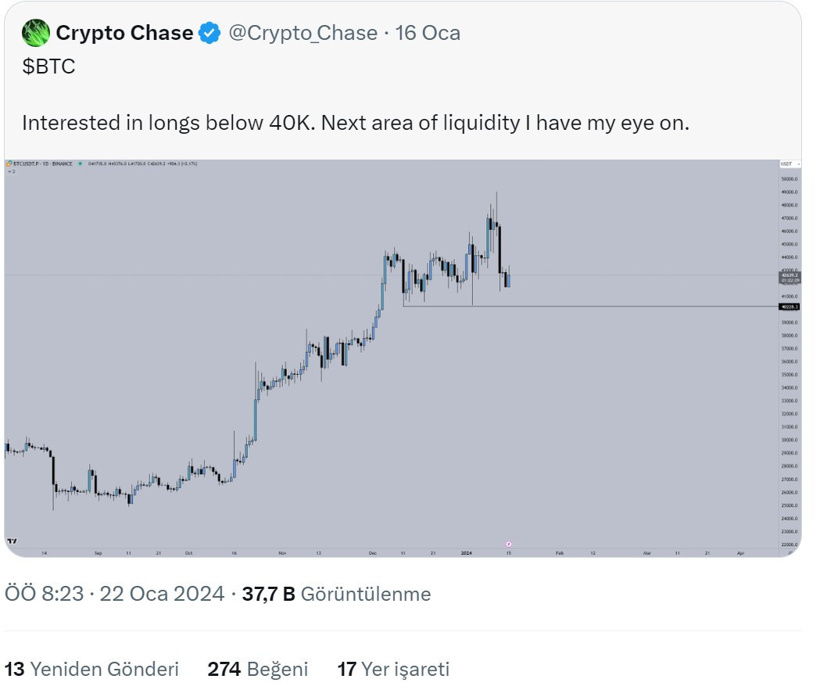Select the Bitcoin symbol logo in chart legend
The image size is (820, 697).
9,163
